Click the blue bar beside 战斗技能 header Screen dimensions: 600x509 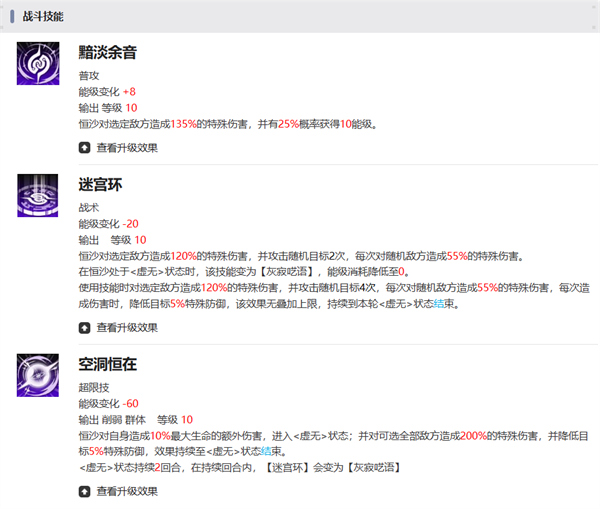pos(12,17)
